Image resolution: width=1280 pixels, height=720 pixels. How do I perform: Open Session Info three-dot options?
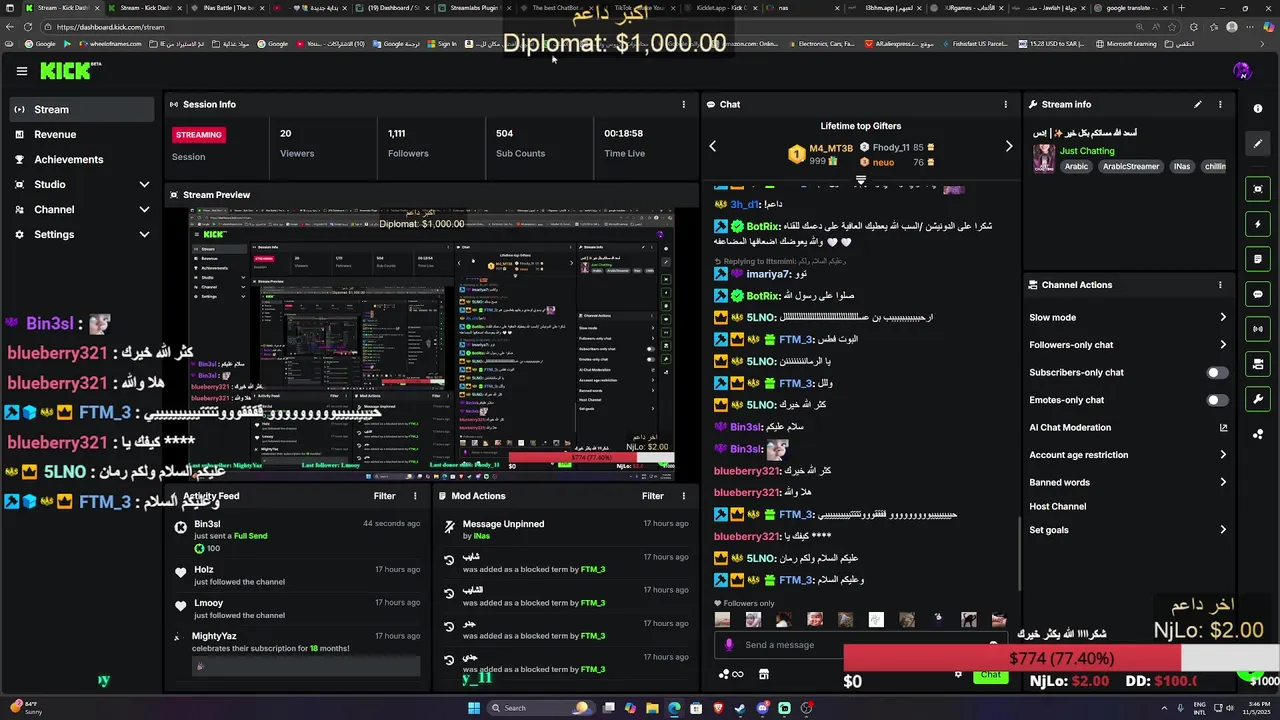pyautogui.click(x=684, y=104)
